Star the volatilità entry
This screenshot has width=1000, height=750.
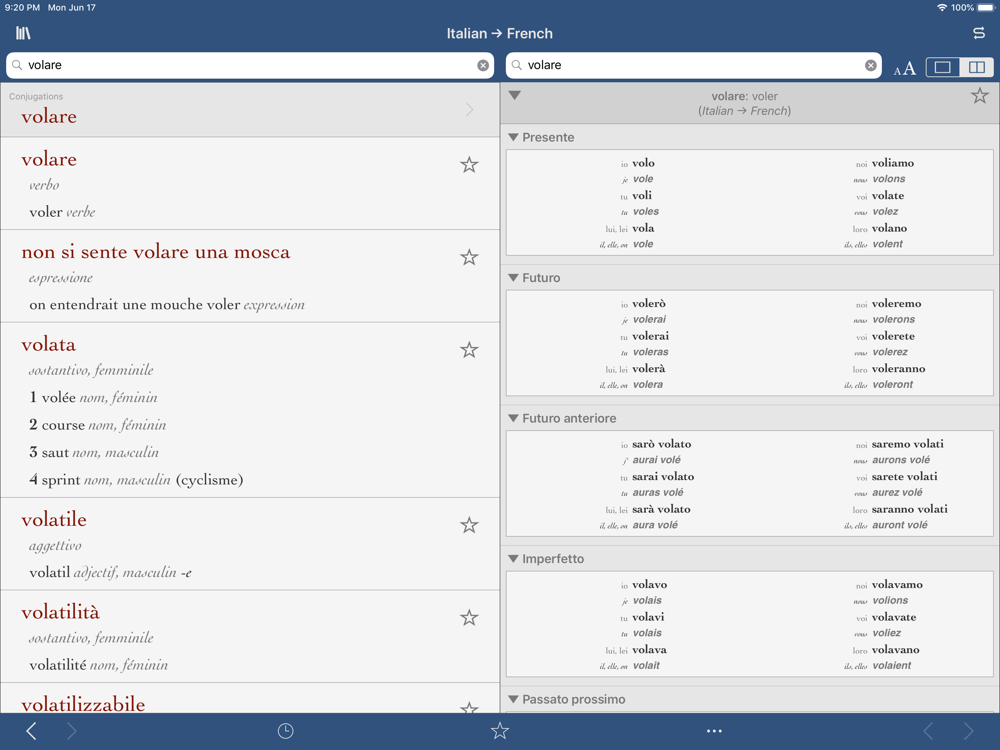click(469, 618)
